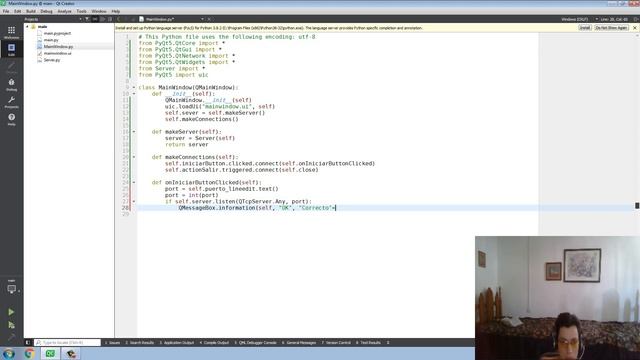Open the Version Control pane
The height and width of the screenshot is (360, 640).
(x=336, y=342)
